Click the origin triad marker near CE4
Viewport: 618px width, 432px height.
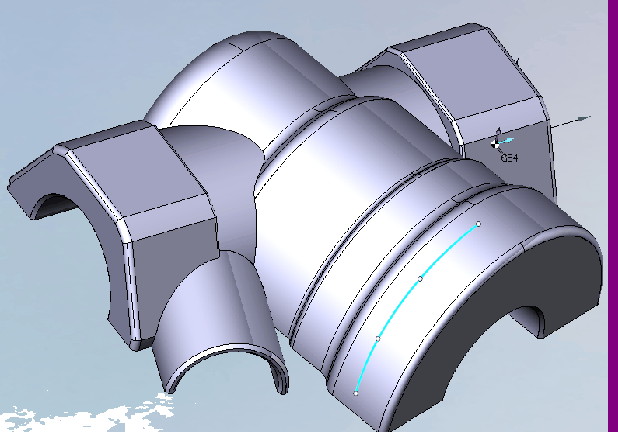[x=497, y=142]
